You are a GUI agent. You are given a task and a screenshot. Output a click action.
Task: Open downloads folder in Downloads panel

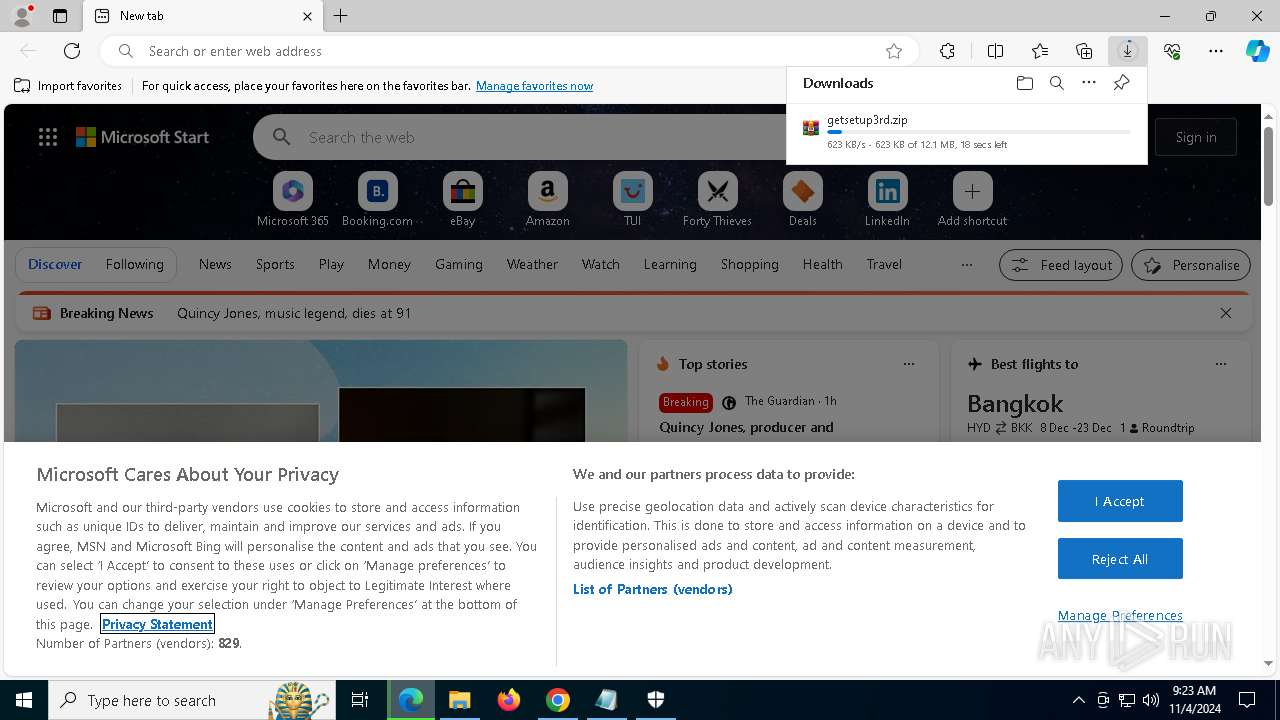click(x=1024, y=83)
